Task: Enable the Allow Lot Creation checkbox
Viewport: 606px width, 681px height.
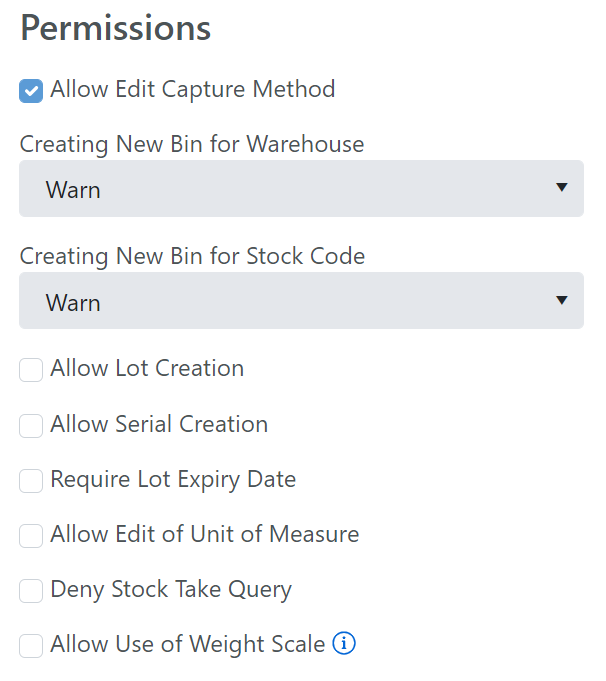Action: pos(31,370)
